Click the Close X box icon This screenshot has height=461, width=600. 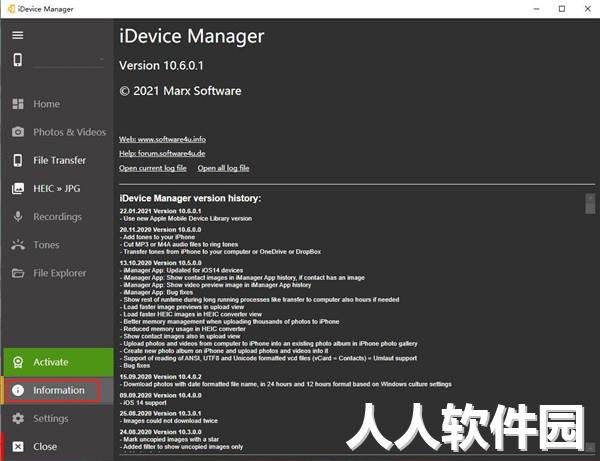click(x=18, y=446)
